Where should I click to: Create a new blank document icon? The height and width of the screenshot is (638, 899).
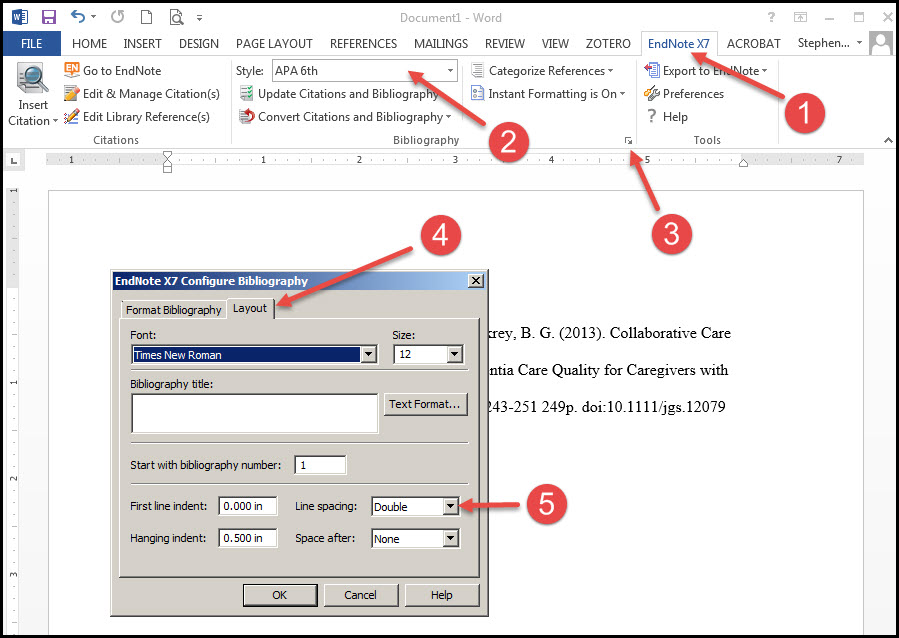click(147, 17)
